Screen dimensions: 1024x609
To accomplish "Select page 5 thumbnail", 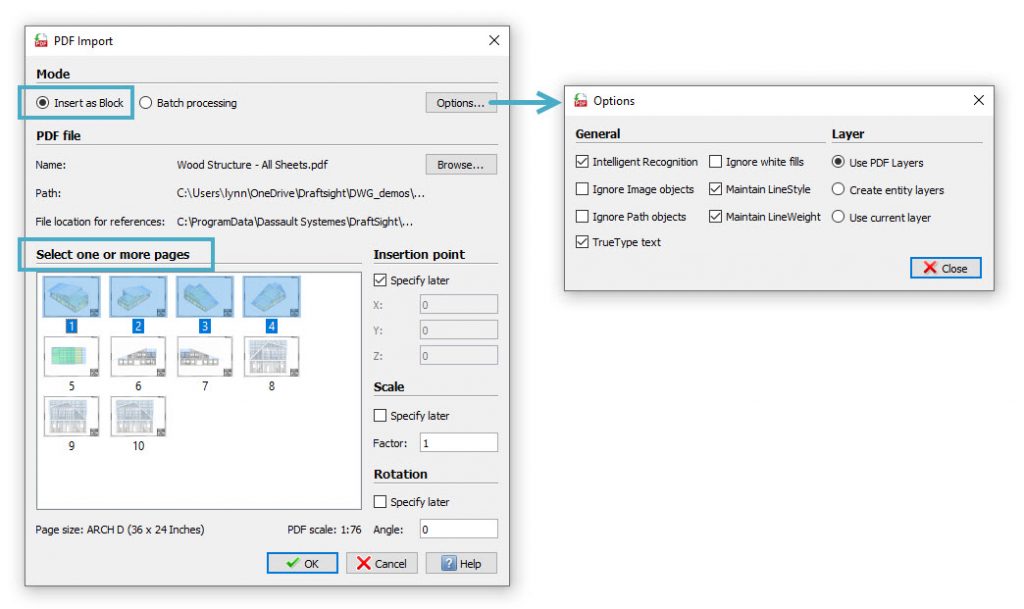I will (70, 356).
